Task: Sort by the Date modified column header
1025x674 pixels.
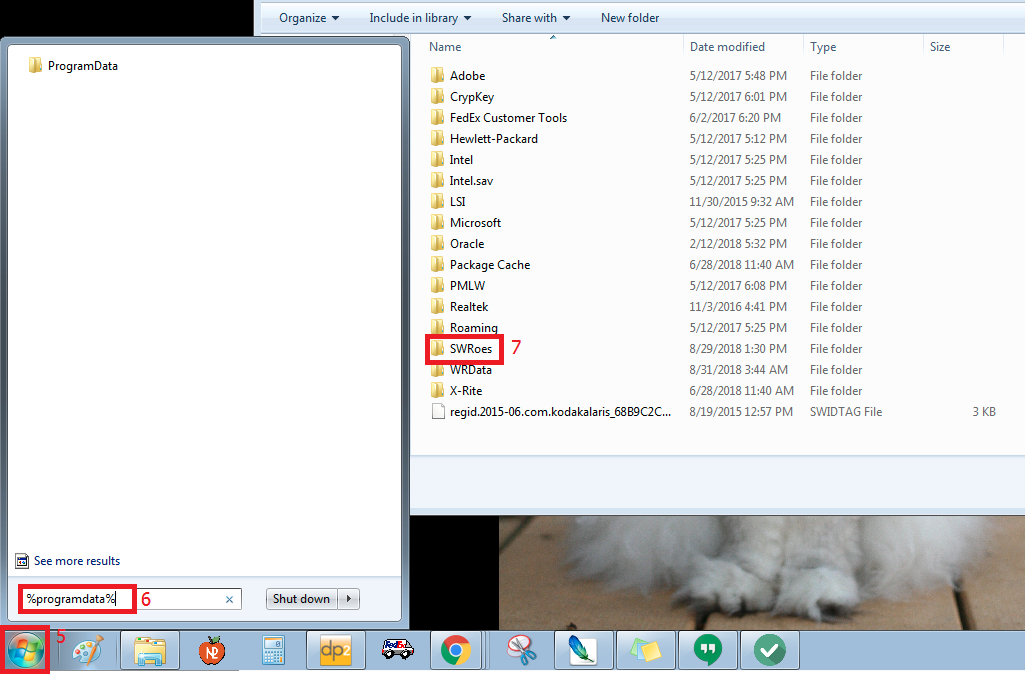Action: pyautogui.click(x=727, y=47)
